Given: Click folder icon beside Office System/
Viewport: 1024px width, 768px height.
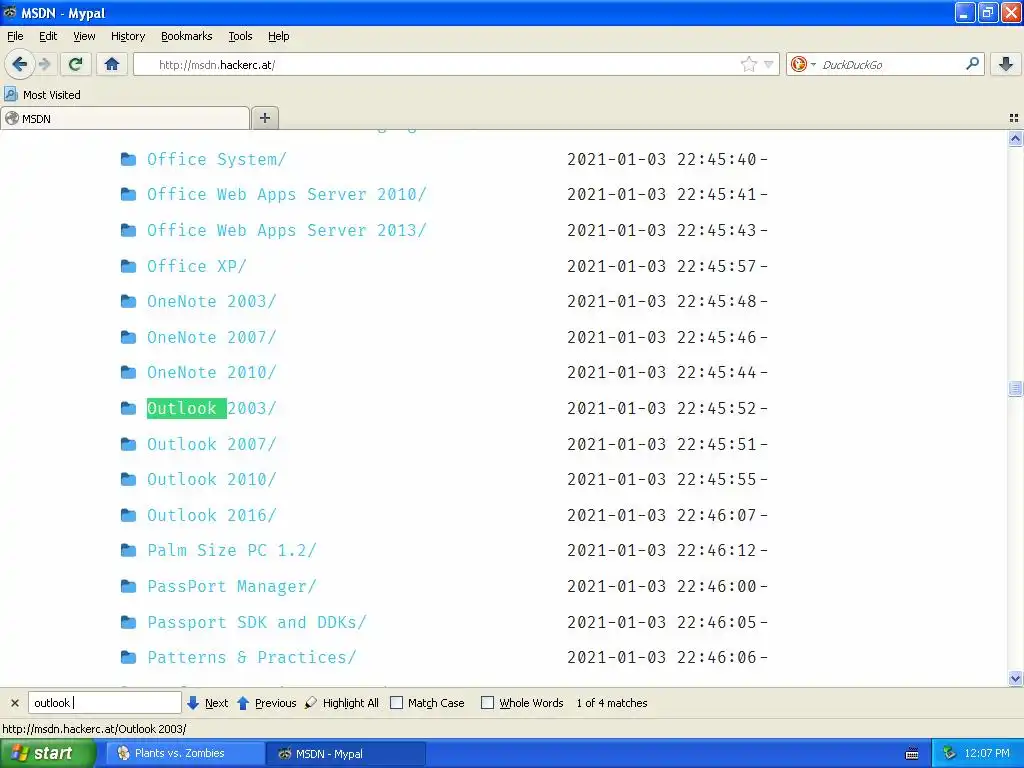Looking at the screenshot, I should (x=129, y=159).
